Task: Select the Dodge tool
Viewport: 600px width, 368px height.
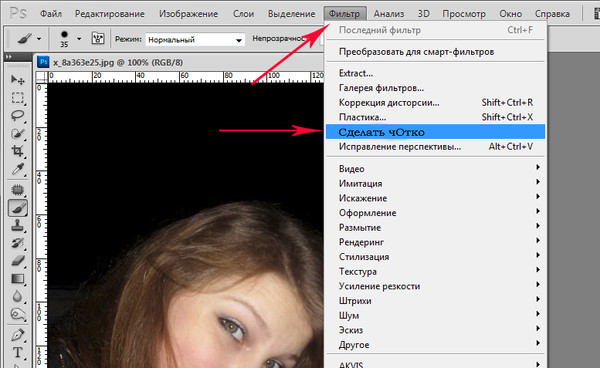Action: coord(18,314)
